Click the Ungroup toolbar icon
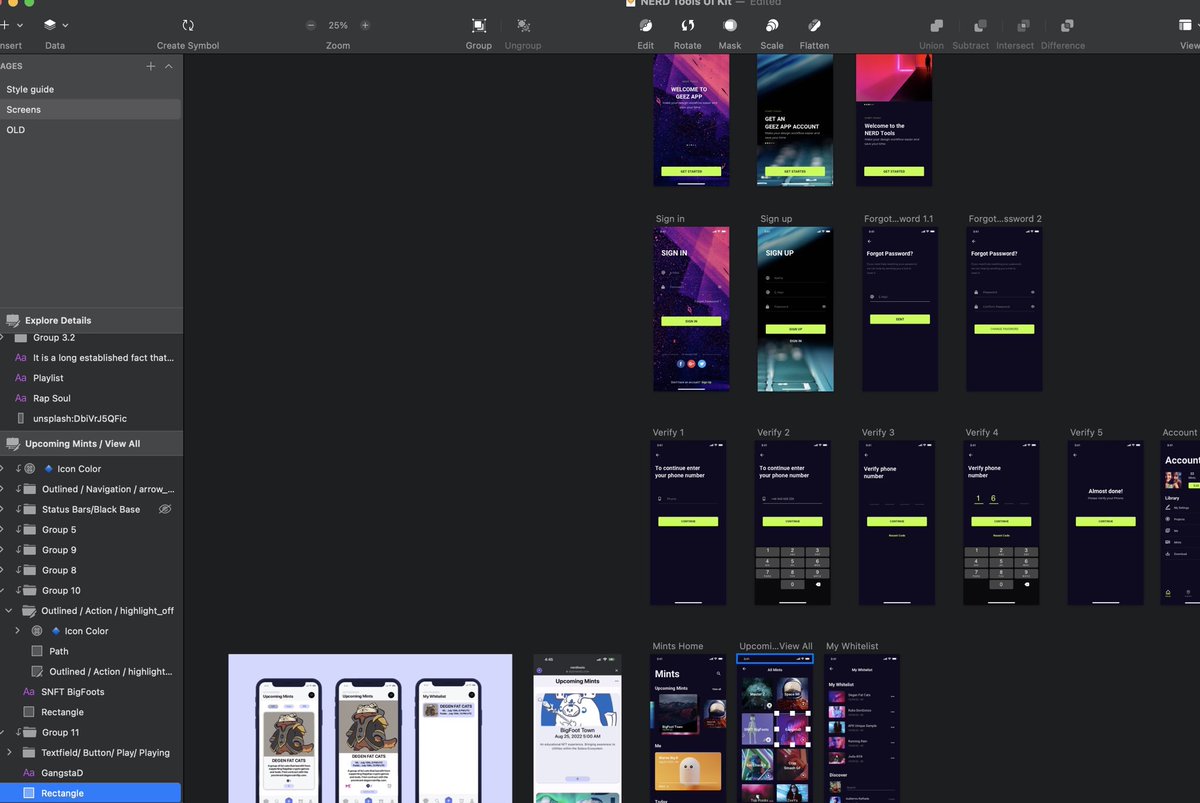 523,25
